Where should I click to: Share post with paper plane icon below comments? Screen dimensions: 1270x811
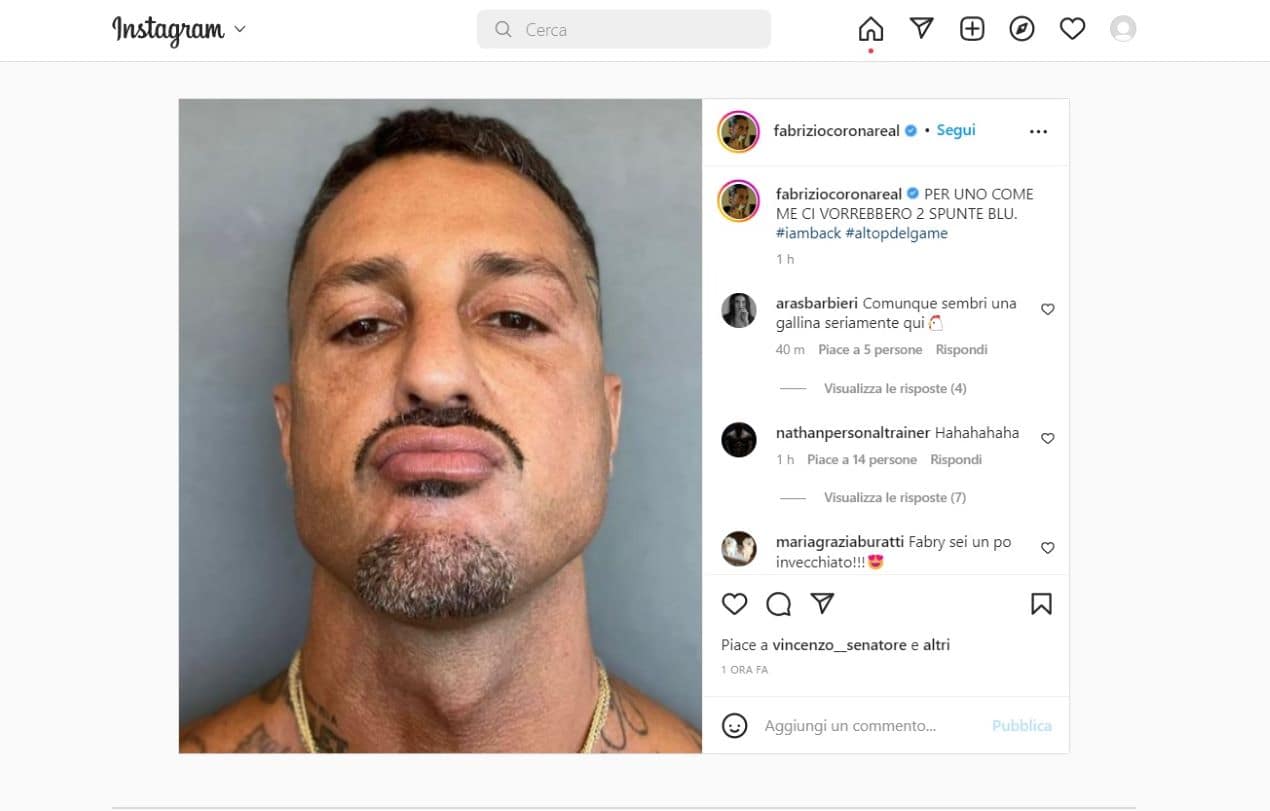tap(822, 604)
